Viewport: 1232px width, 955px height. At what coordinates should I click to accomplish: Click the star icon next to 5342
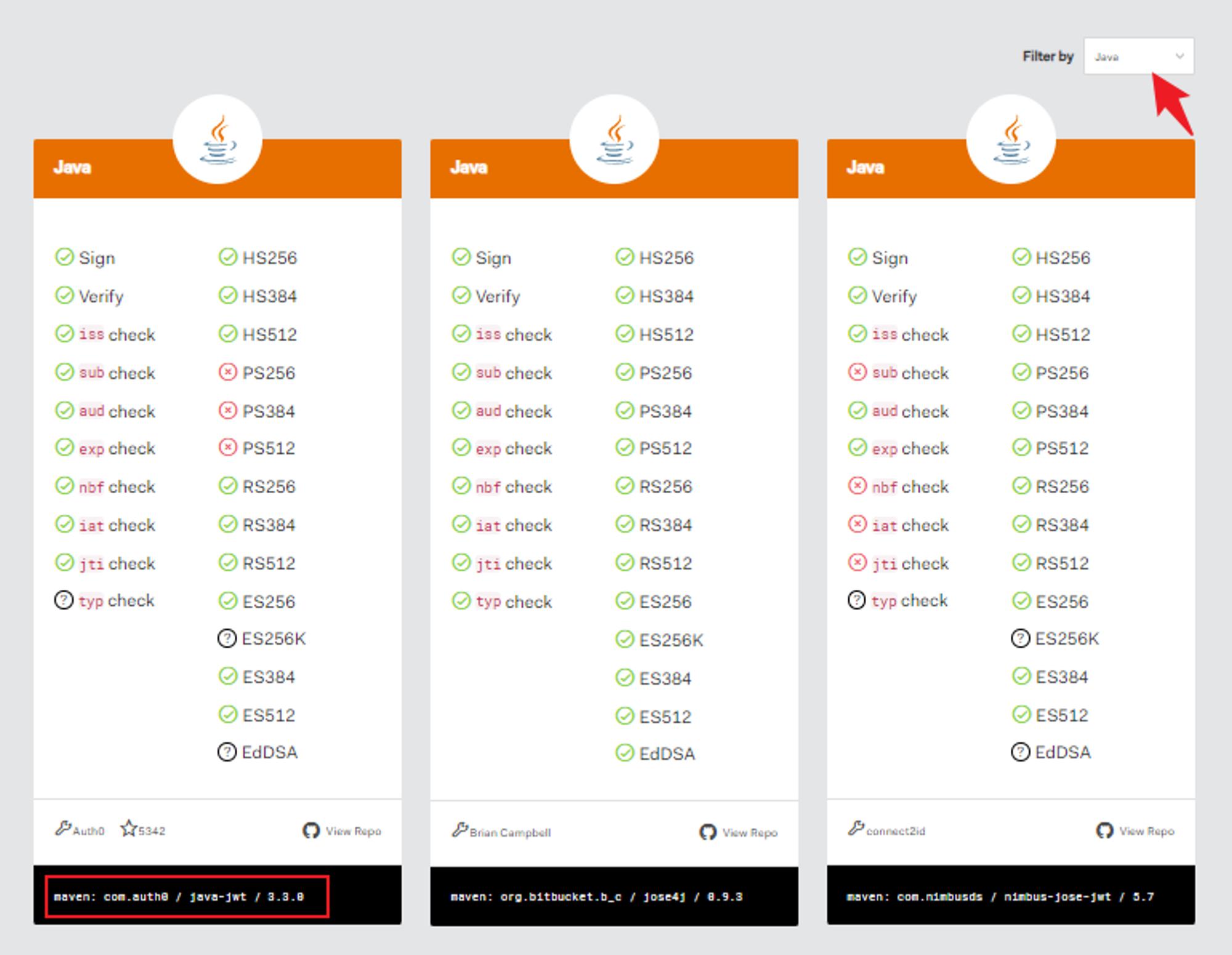[x=128, y=829]
